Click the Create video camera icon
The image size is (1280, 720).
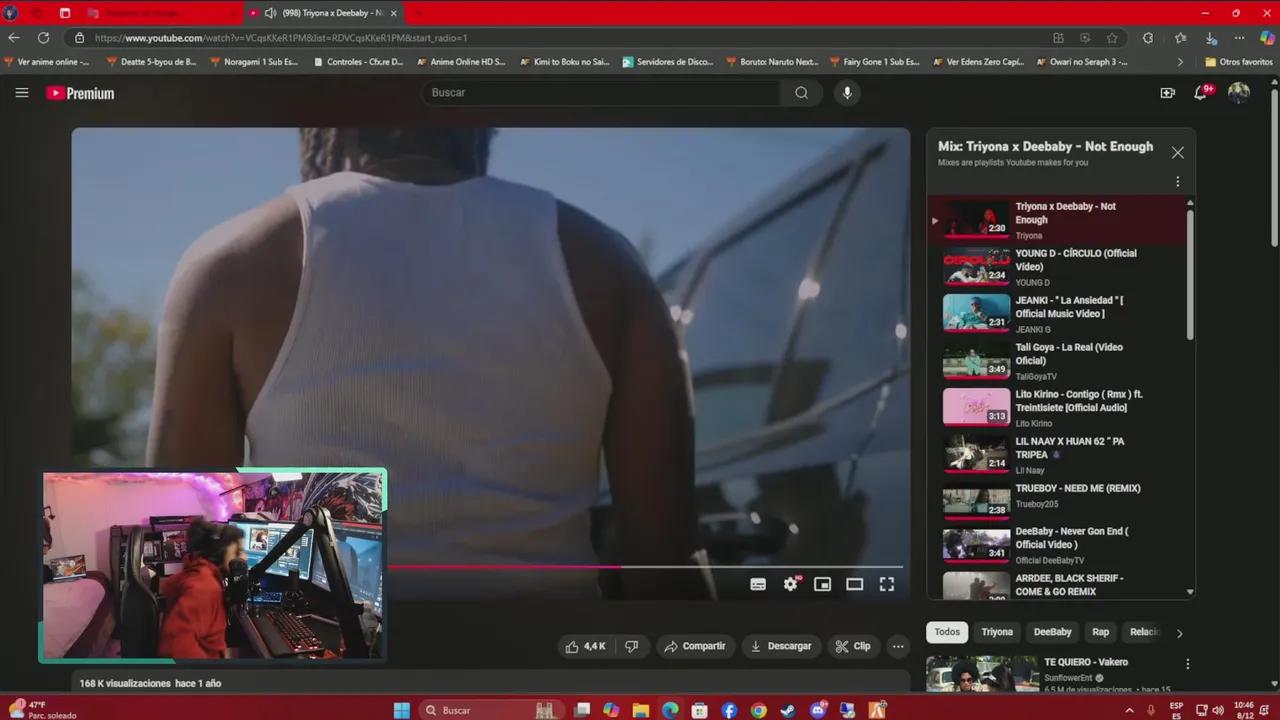tap(1167, 93)
